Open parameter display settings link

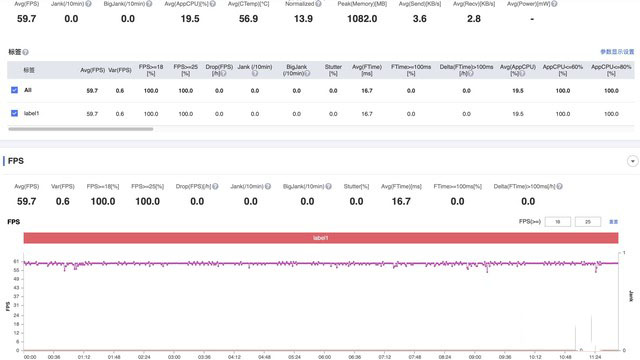pos(617,52)
